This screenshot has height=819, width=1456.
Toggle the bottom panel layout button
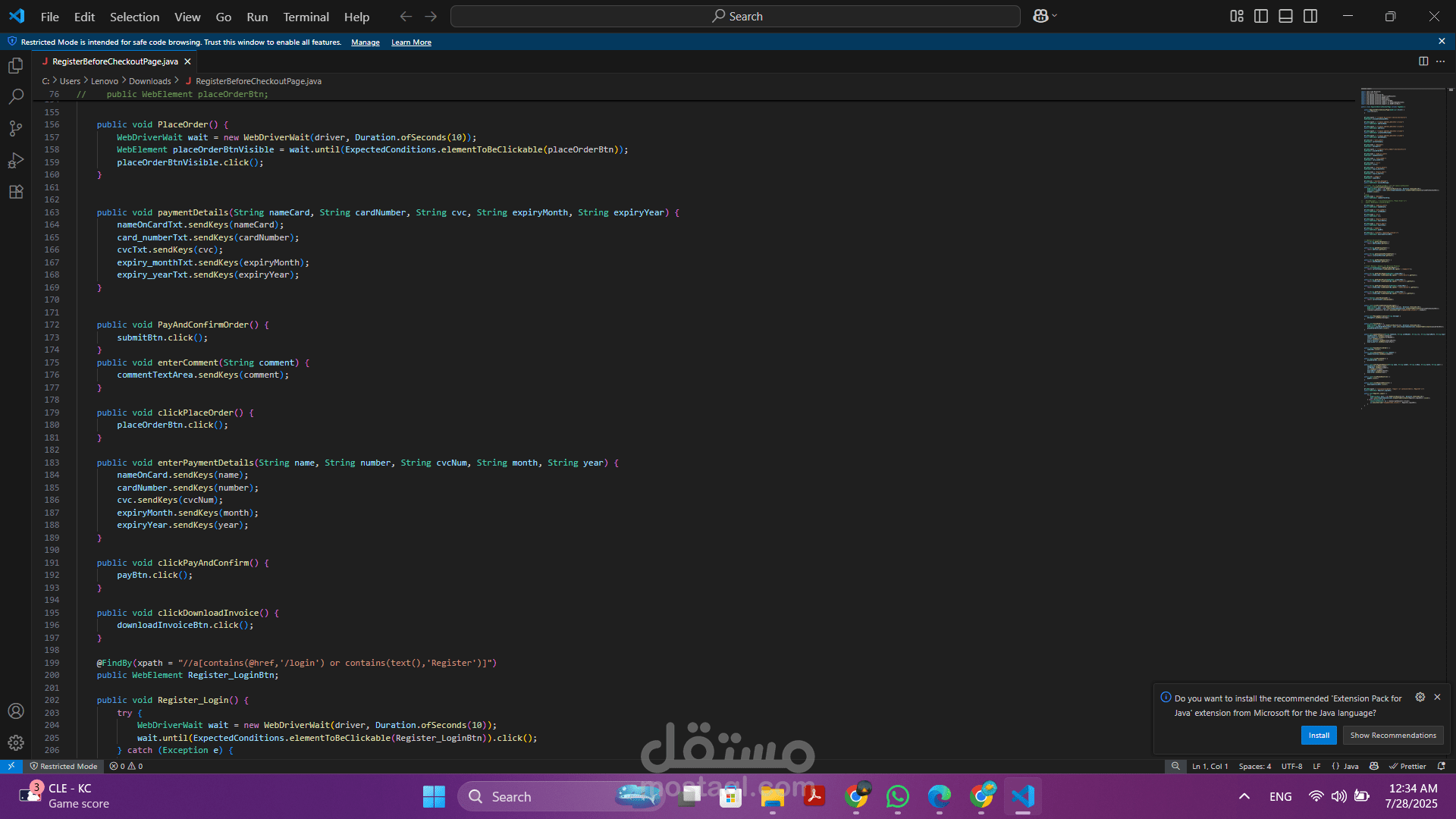click(1285, 16)
